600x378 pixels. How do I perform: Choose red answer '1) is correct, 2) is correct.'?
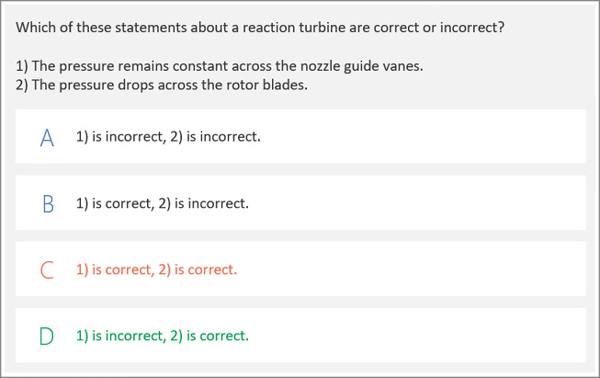[157, 270]
